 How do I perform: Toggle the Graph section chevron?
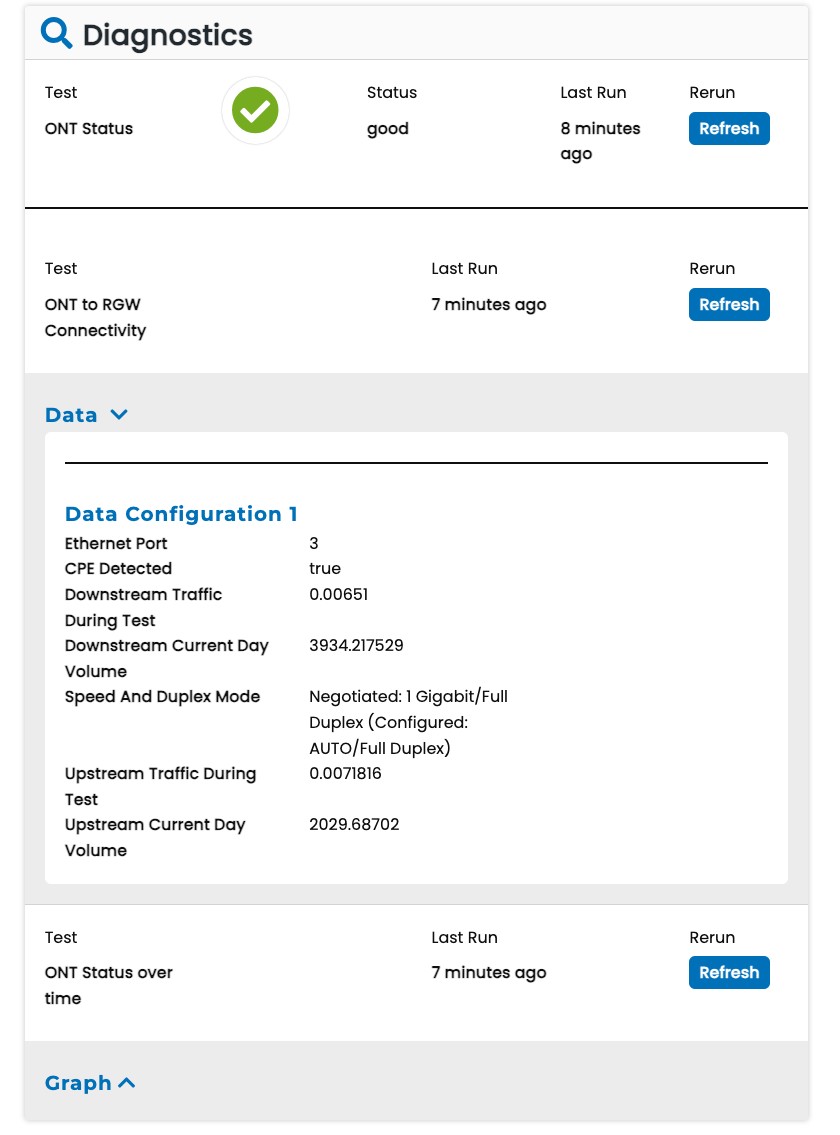coord(127,1083)
